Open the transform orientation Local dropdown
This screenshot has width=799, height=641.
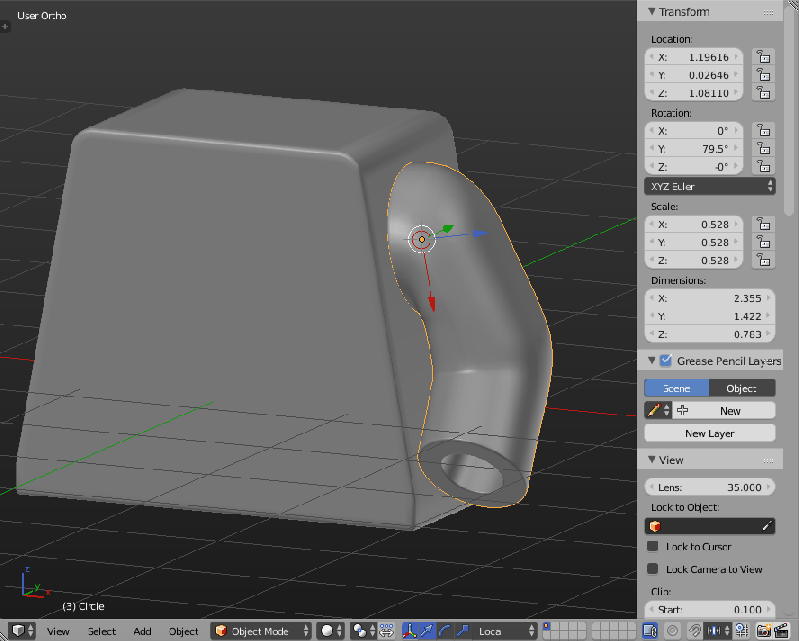(505, 631)
